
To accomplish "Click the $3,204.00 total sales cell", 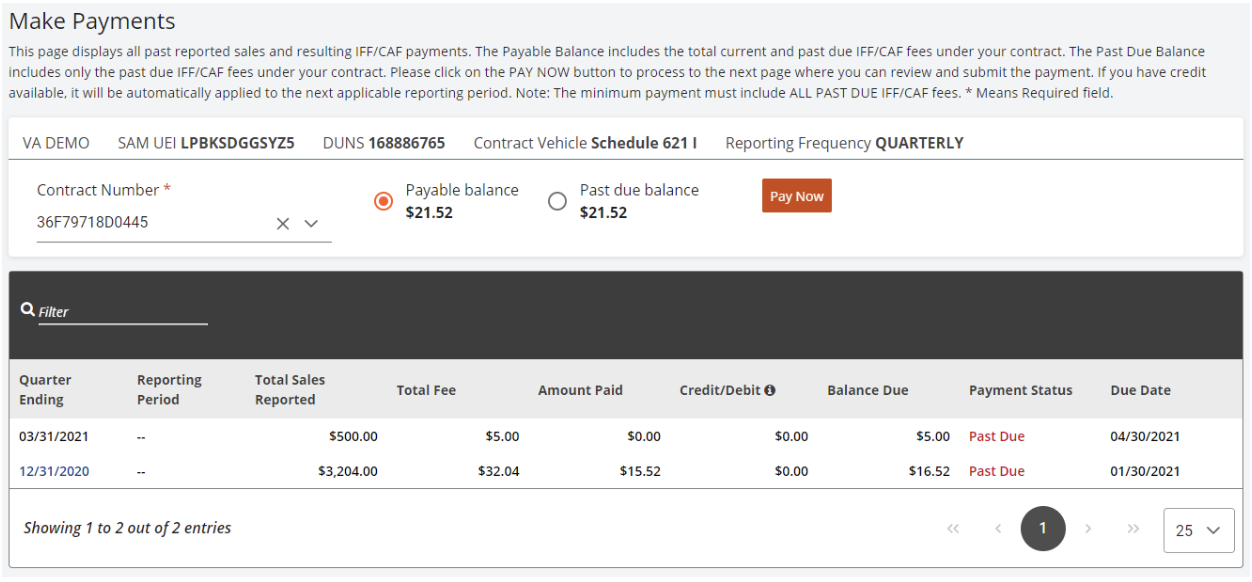I will point(347,471).
